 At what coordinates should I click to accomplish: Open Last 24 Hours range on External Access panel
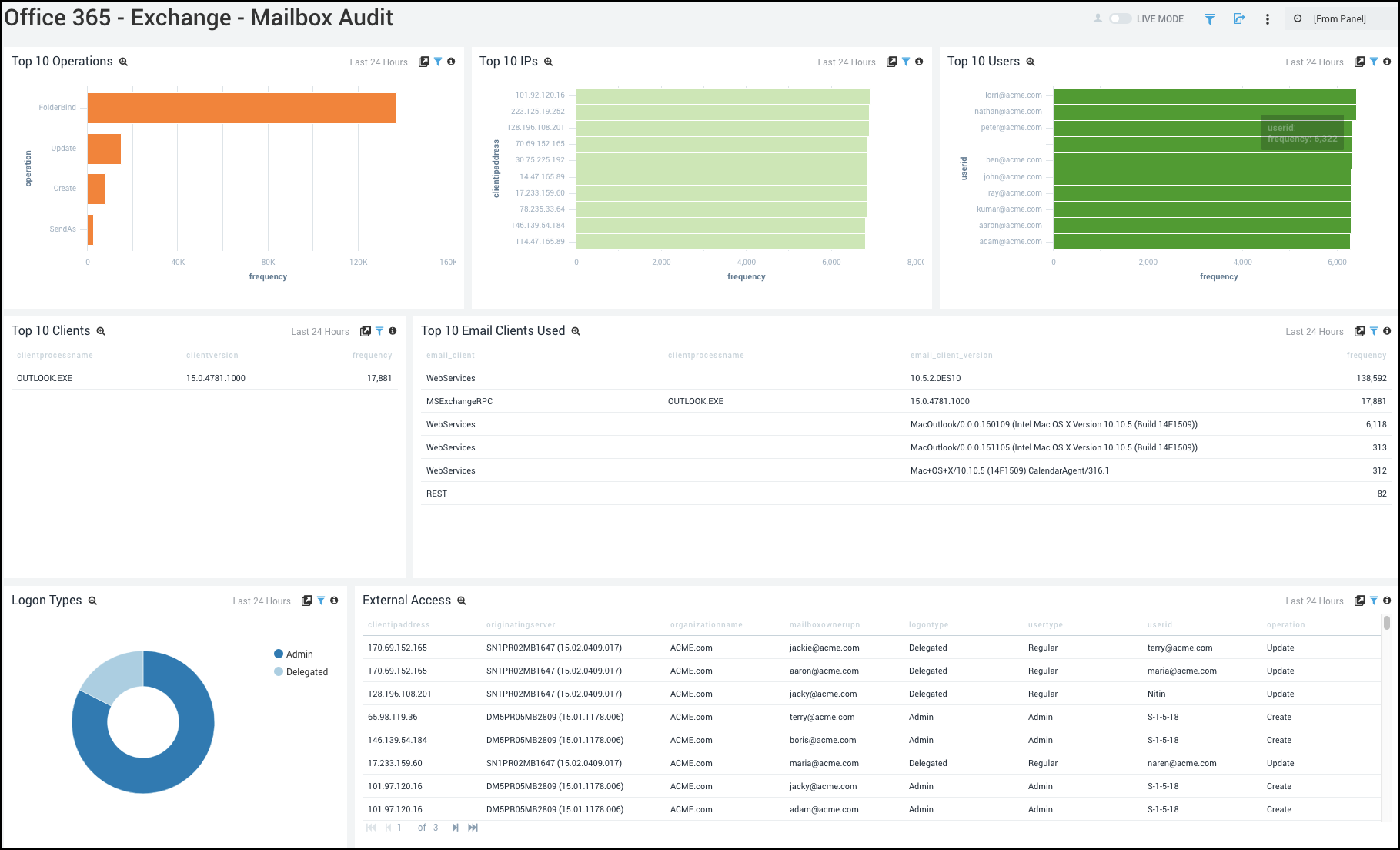click(x=1314, y=601)
